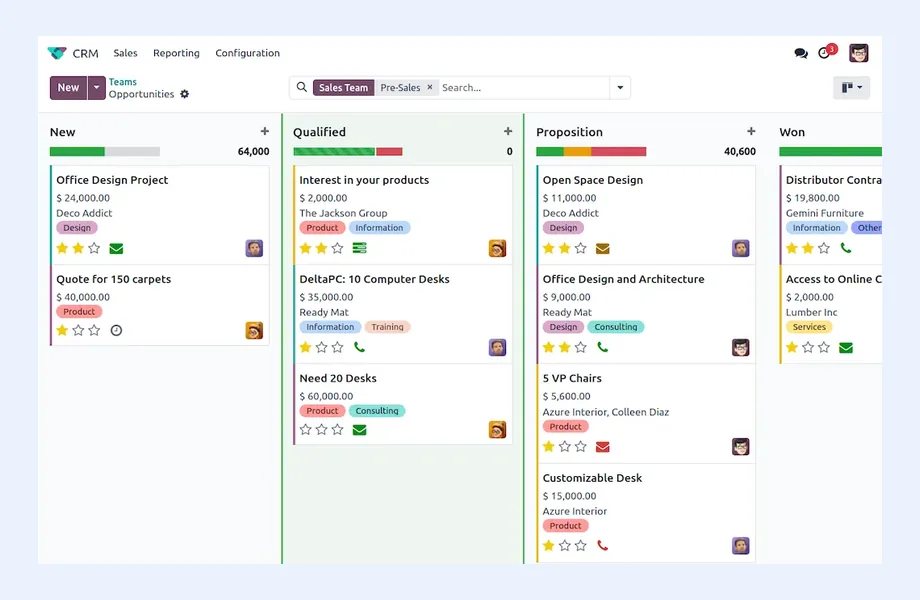920x600 pixels.
Task: Add a quick opportunity in Proposition column
Action: 751,131
